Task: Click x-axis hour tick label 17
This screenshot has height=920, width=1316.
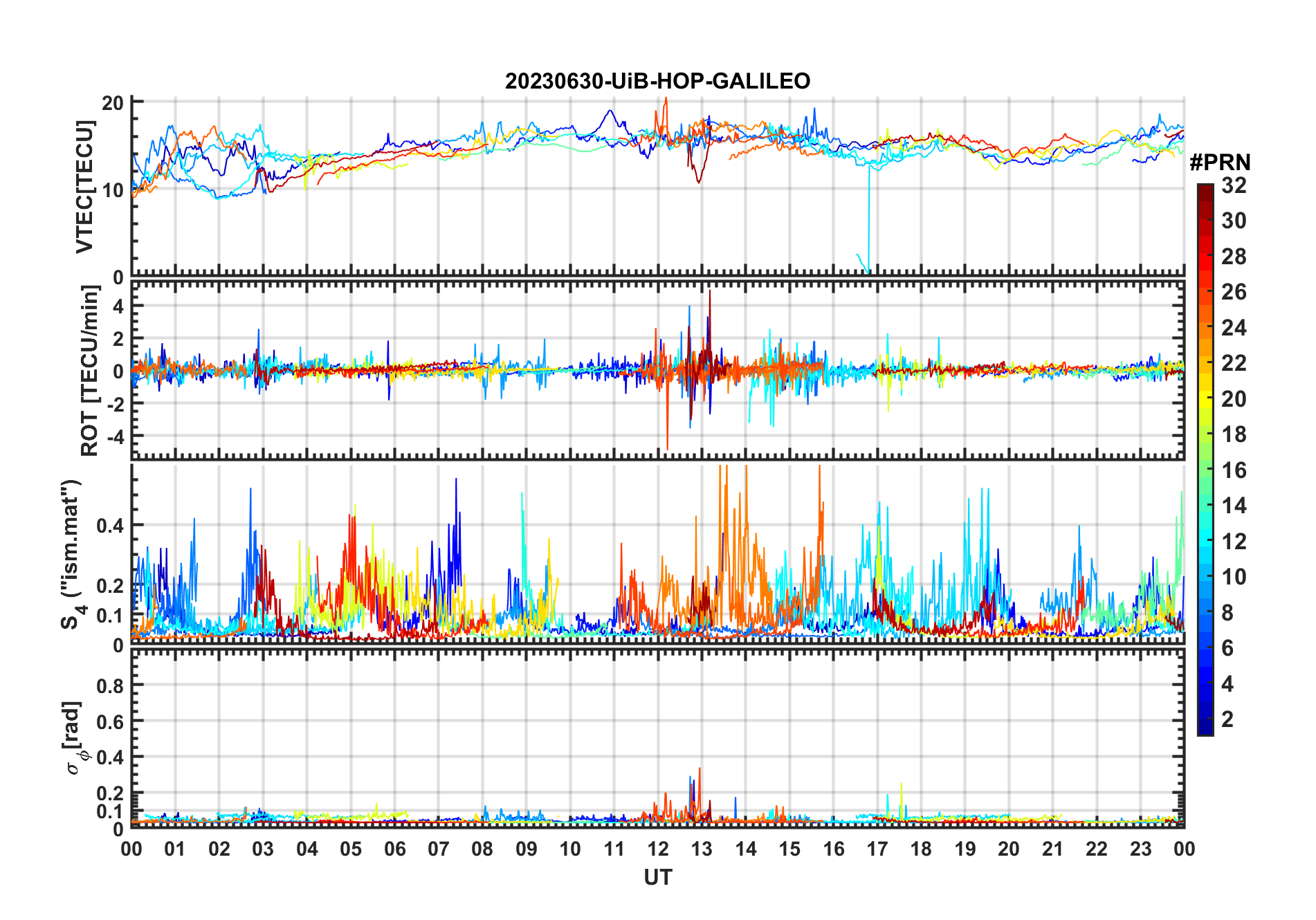Action: [x=877, y=849]
